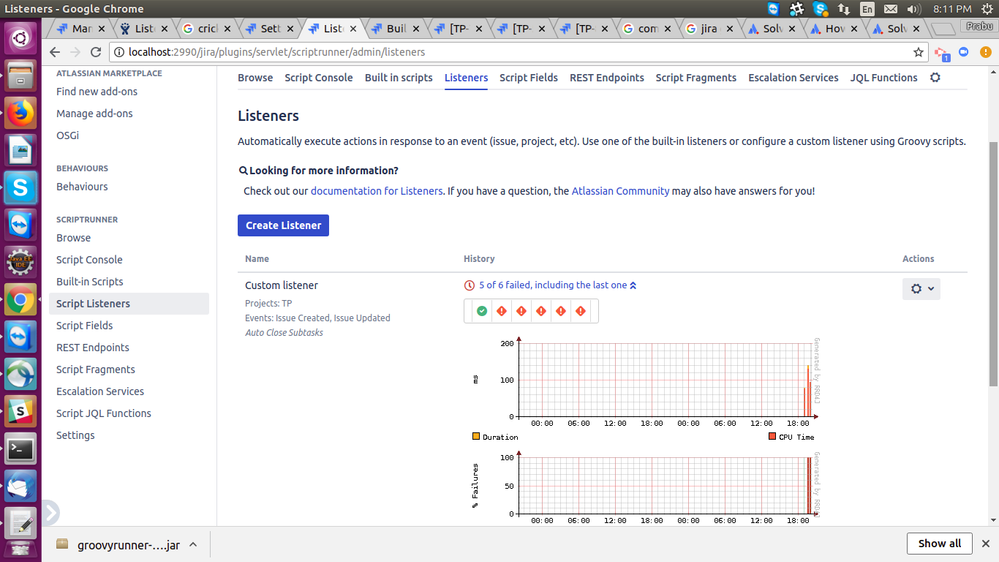Expand the sidebar with the chevron toggle

point(50,512)
